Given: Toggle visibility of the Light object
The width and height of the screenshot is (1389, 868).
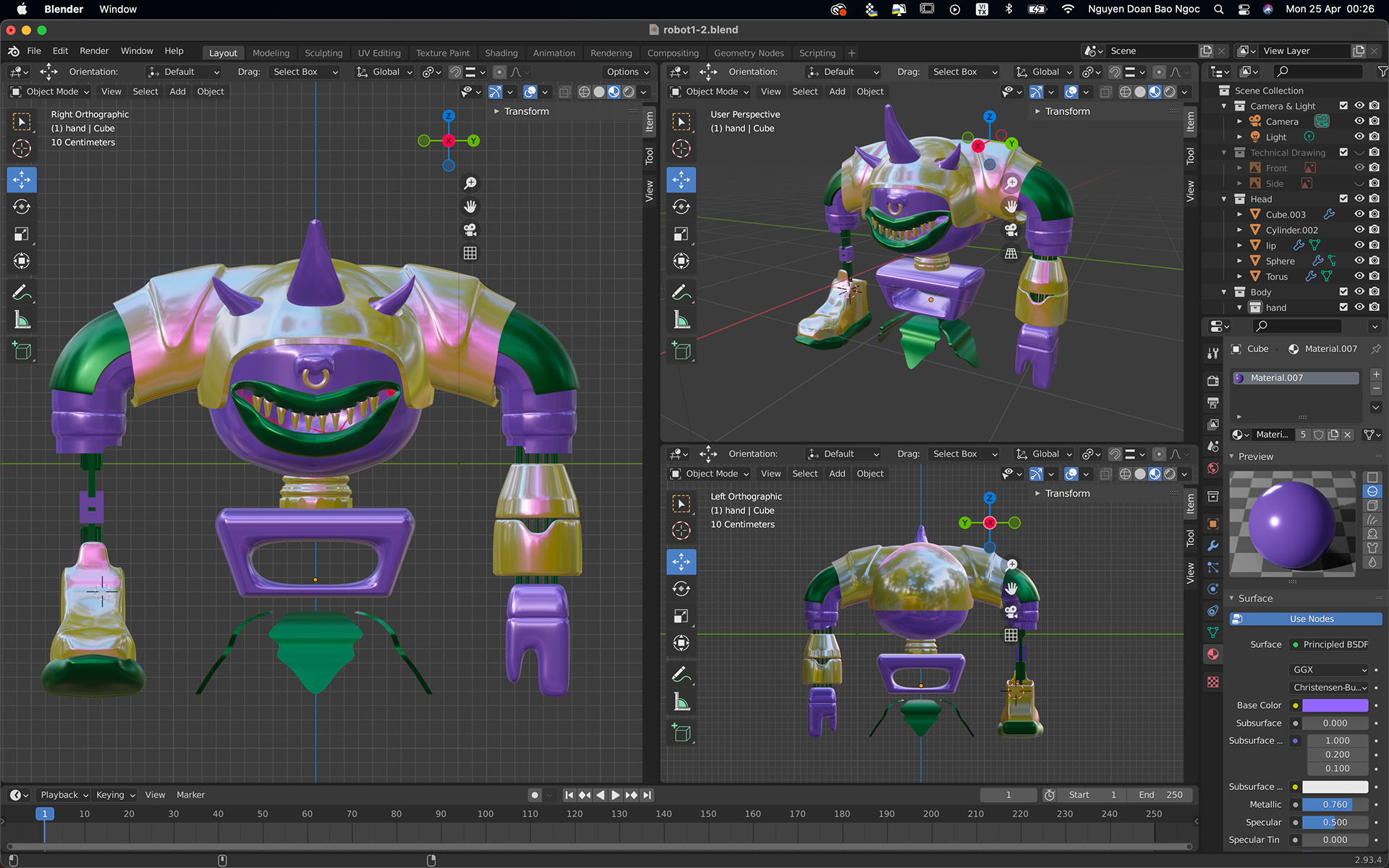Looking at the screenshot, I should (x=1359, y=137).
